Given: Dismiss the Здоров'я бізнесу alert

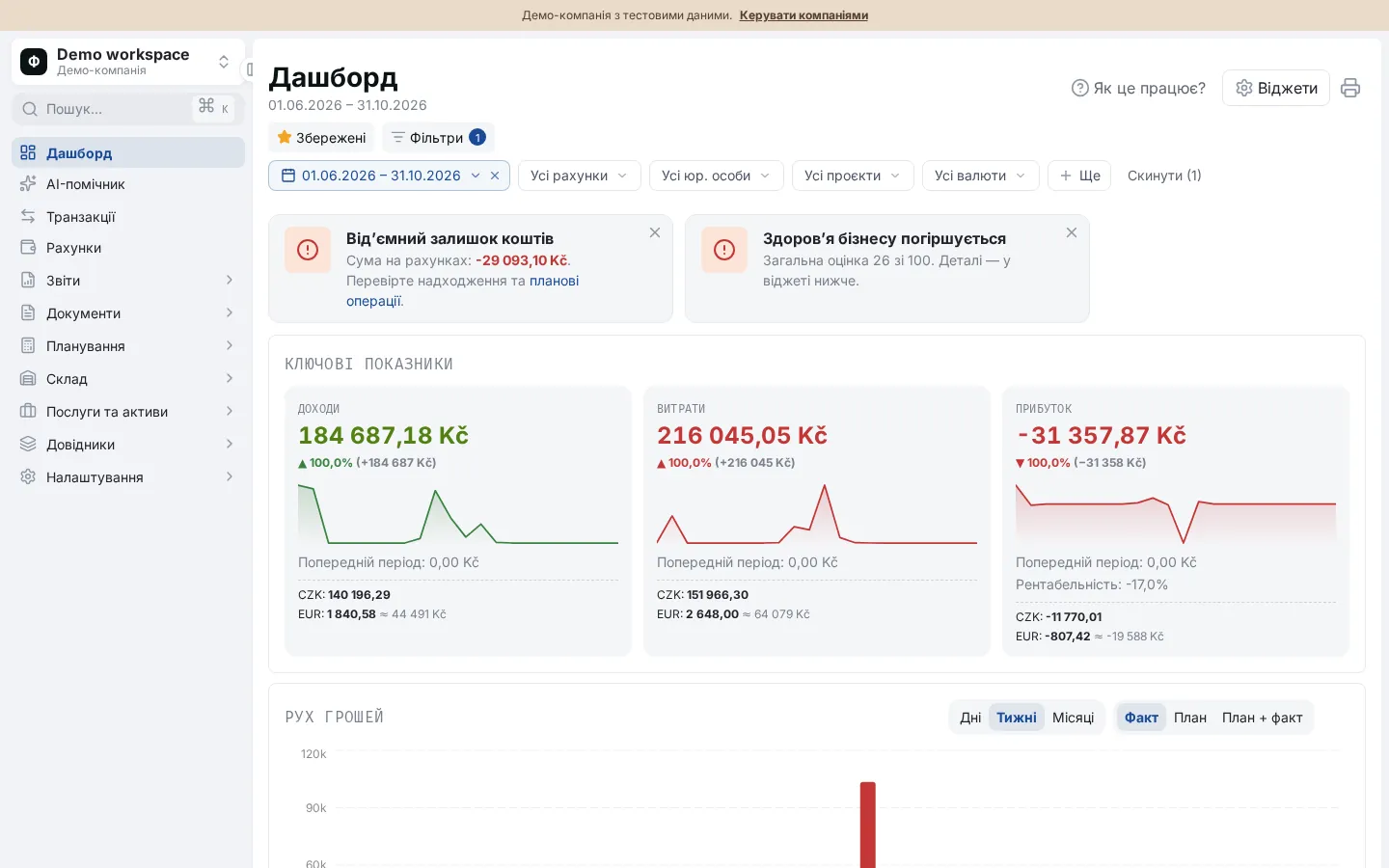Looking at the screenshot, I should click(x=1072, y=232).
